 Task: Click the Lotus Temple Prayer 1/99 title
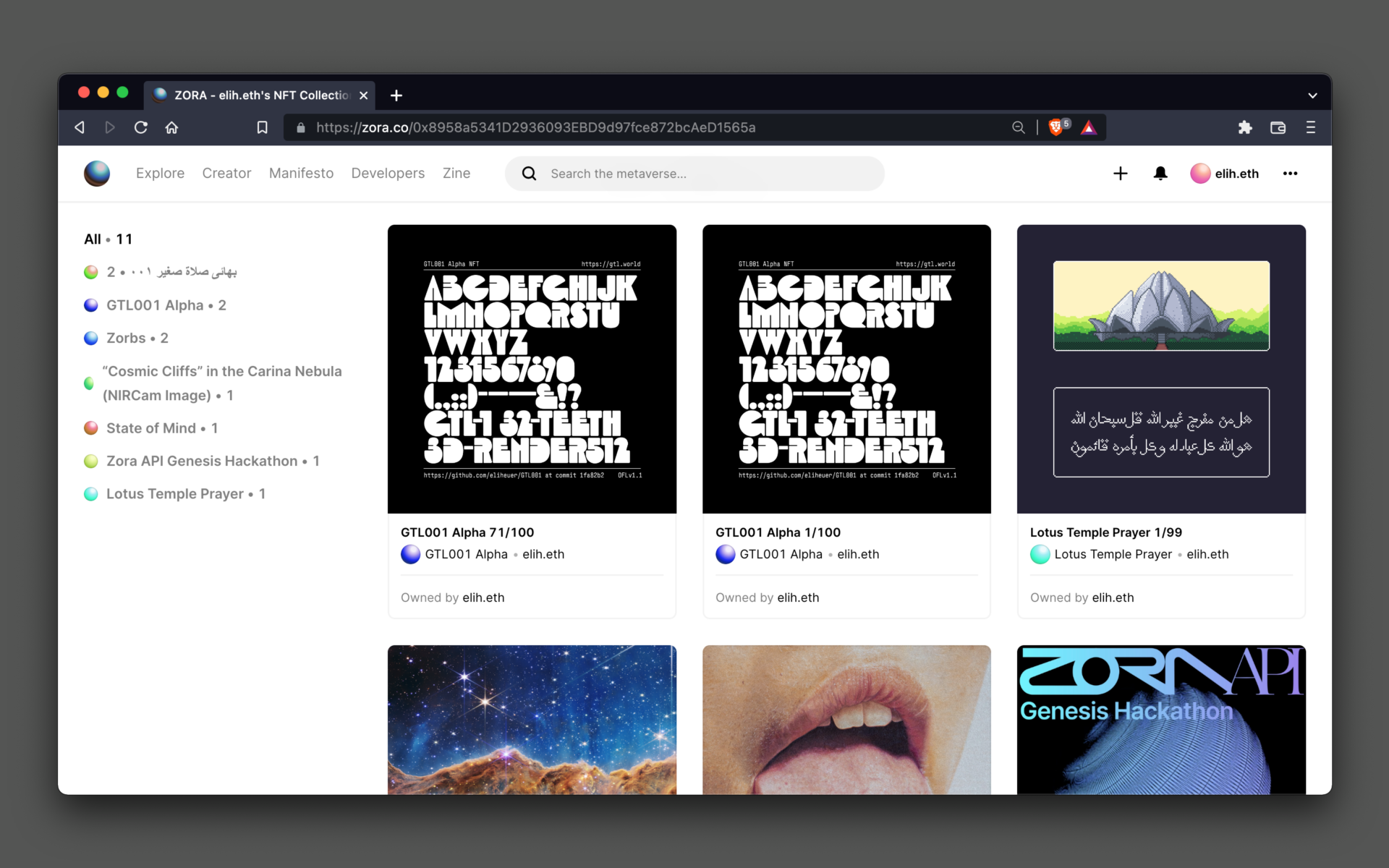pos(1105,532)
